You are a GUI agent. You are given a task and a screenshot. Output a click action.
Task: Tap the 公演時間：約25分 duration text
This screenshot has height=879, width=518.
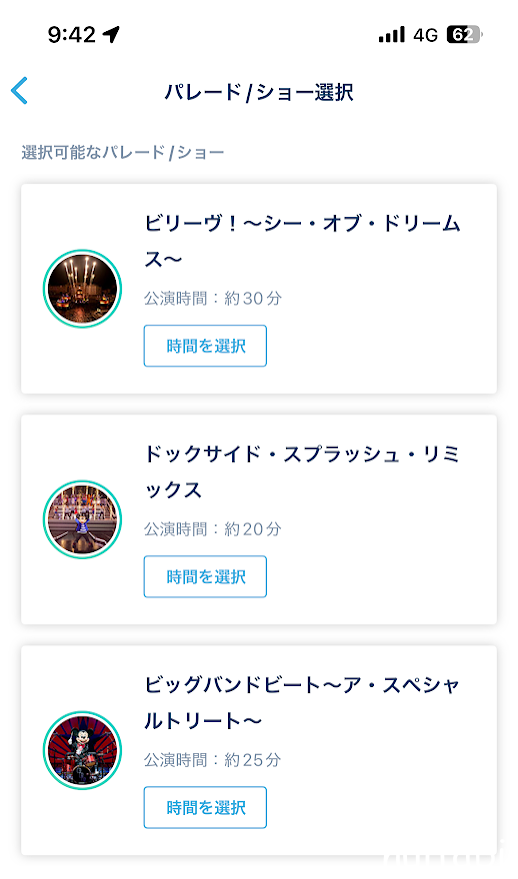click(212, 760)
